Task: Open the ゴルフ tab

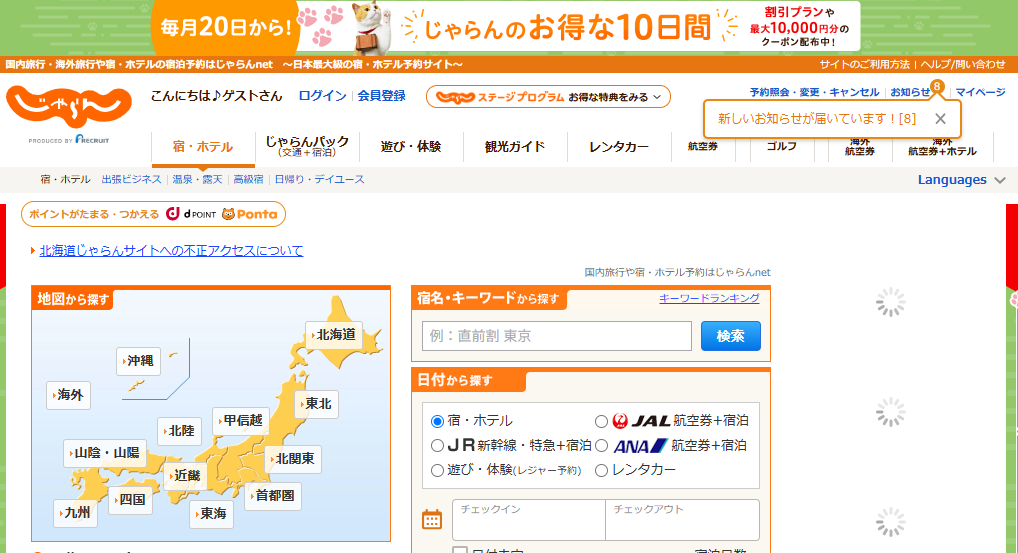Action: point(782,147)
